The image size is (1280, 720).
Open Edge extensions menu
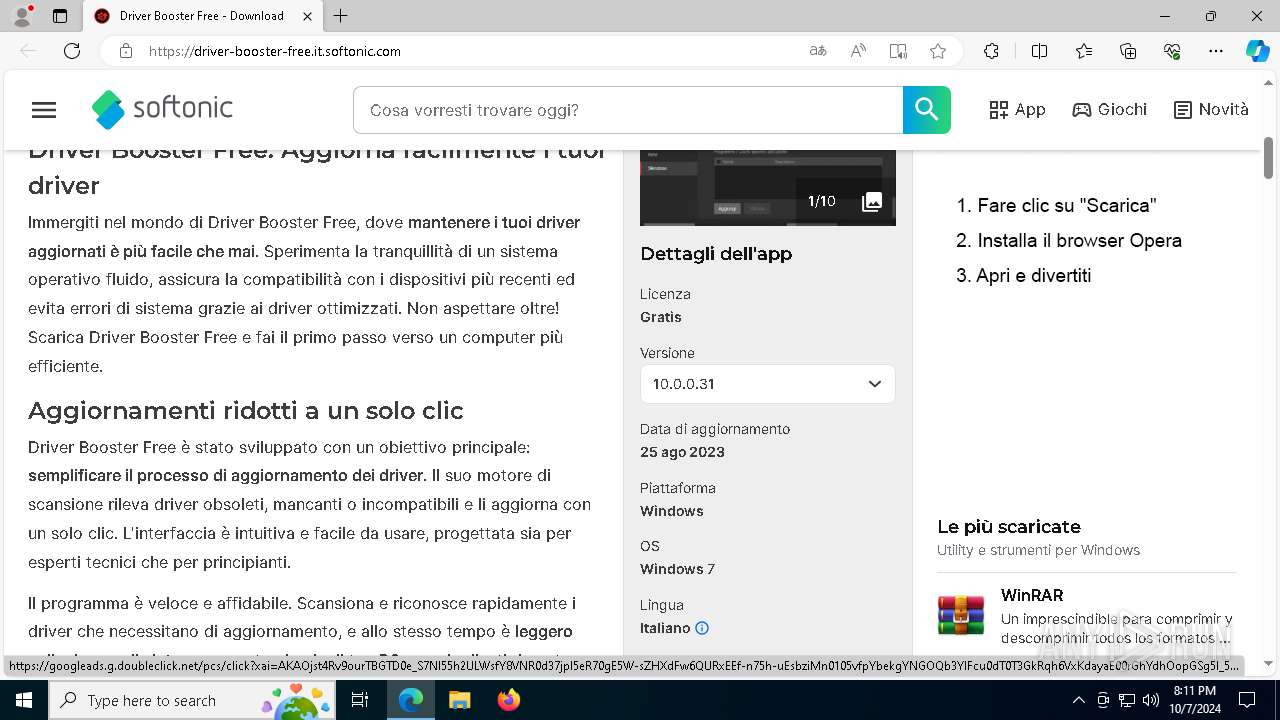coord(991,51)
